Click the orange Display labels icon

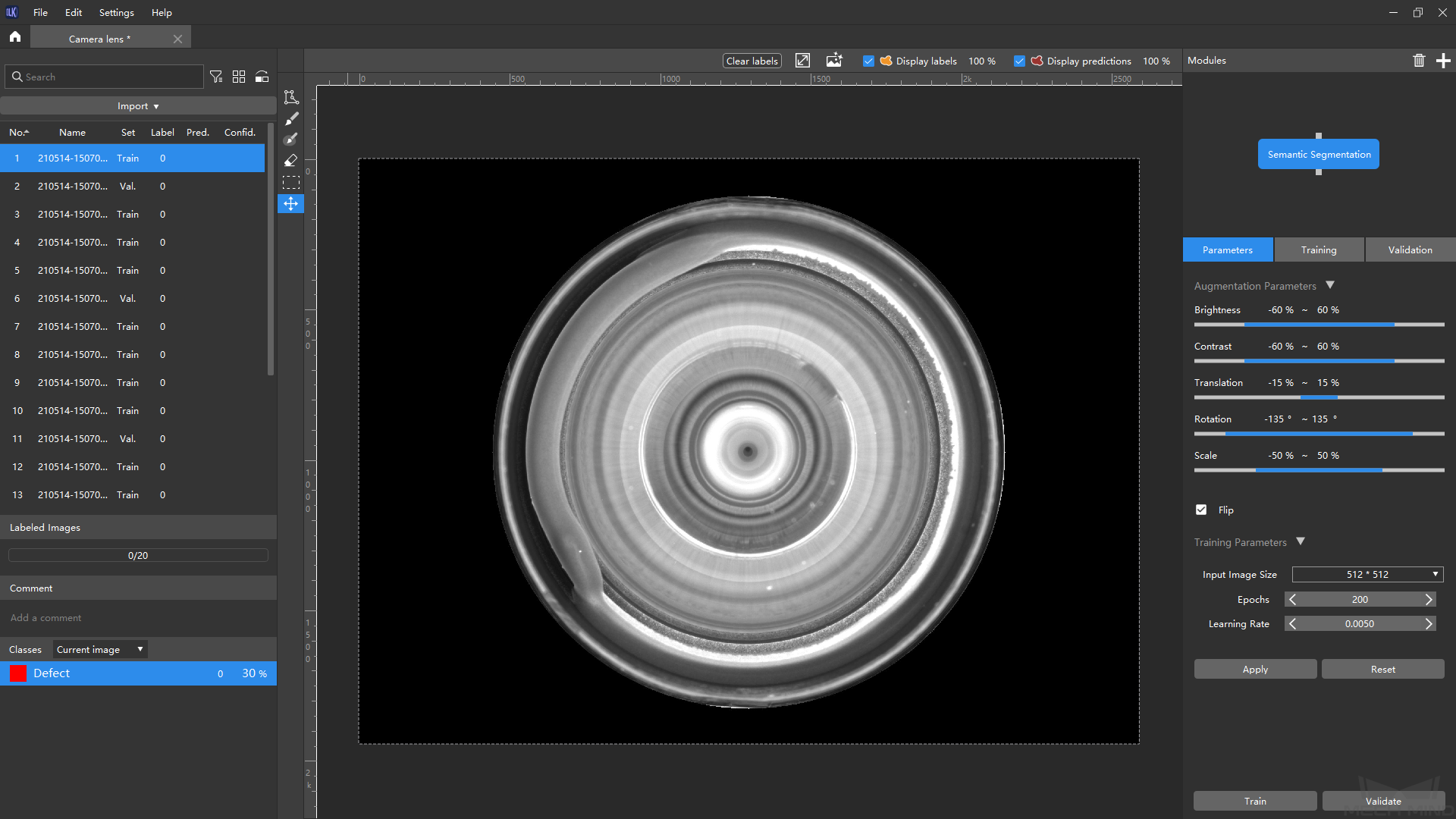click(886, 61)
